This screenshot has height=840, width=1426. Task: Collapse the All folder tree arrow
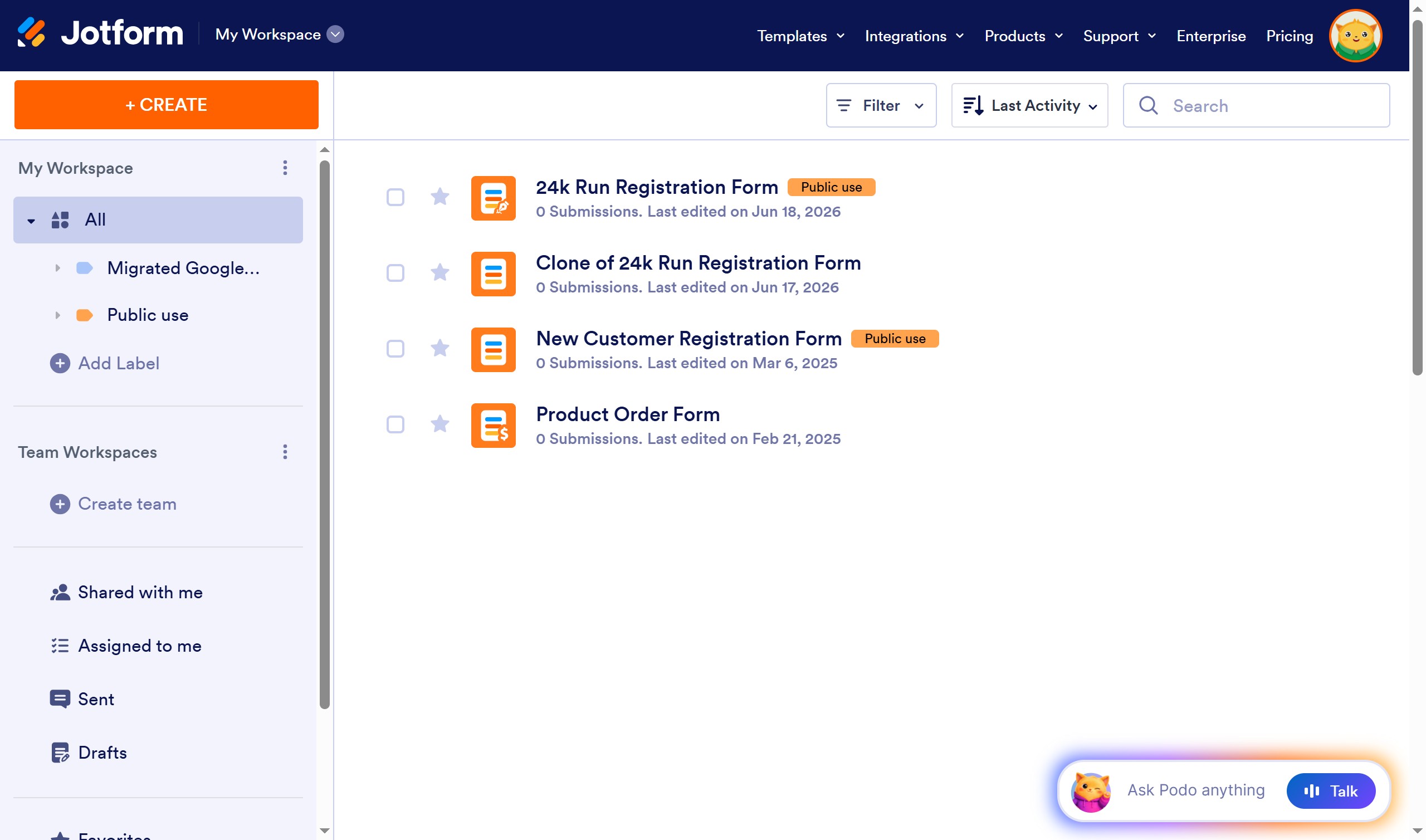click(31, 221)
